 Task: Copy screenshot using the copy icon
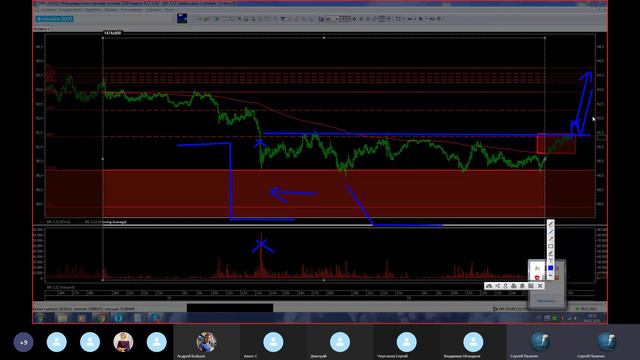tap(522, 286)
